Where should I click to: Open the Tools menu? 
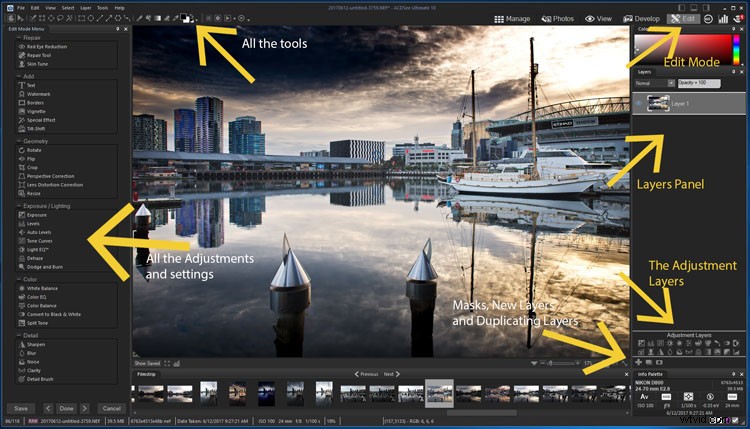point(102,8)
